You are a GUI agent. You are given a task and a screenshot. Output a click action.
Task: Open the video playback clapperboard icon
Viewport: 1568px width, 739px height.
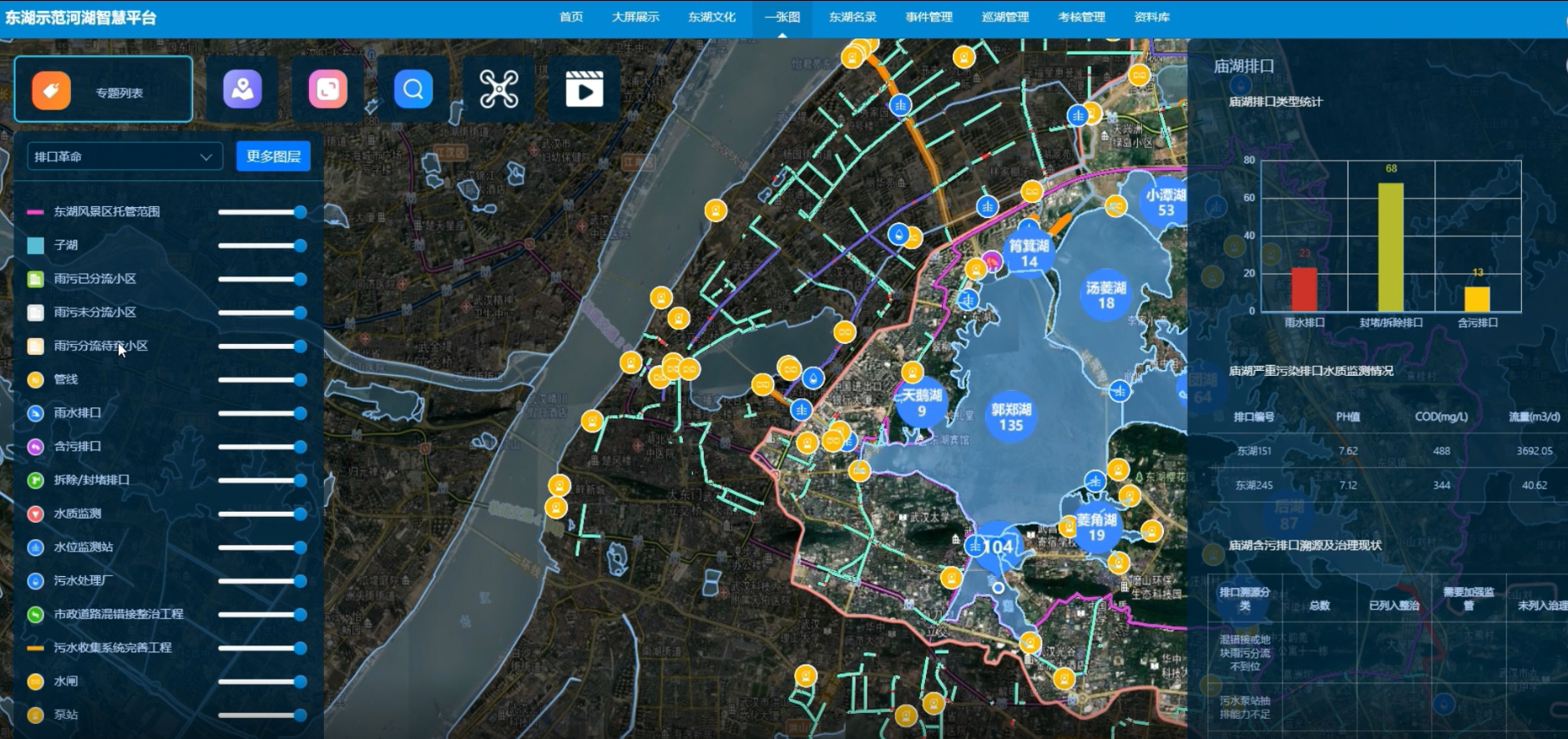tap(584, 89)
